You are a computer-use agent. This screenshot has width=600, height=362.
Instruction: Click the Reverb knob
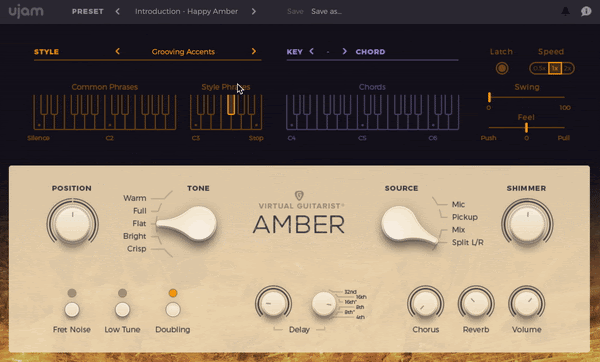point(476,303)
